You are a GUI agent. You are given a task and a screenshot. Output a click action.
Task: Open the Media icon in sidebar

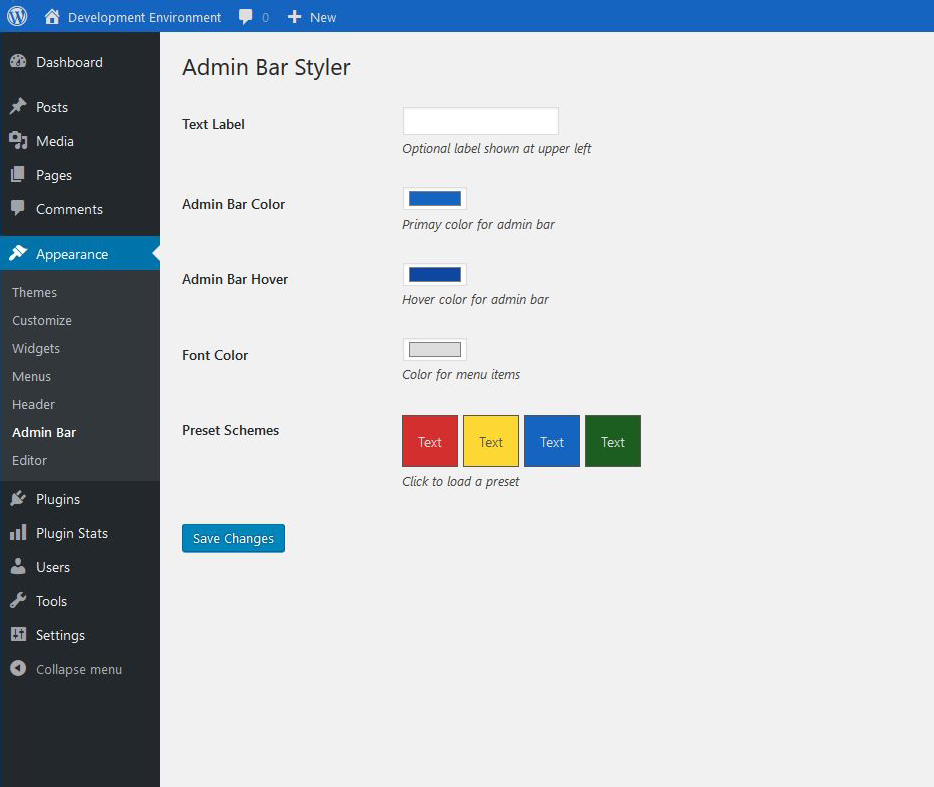tap(18, 141)
